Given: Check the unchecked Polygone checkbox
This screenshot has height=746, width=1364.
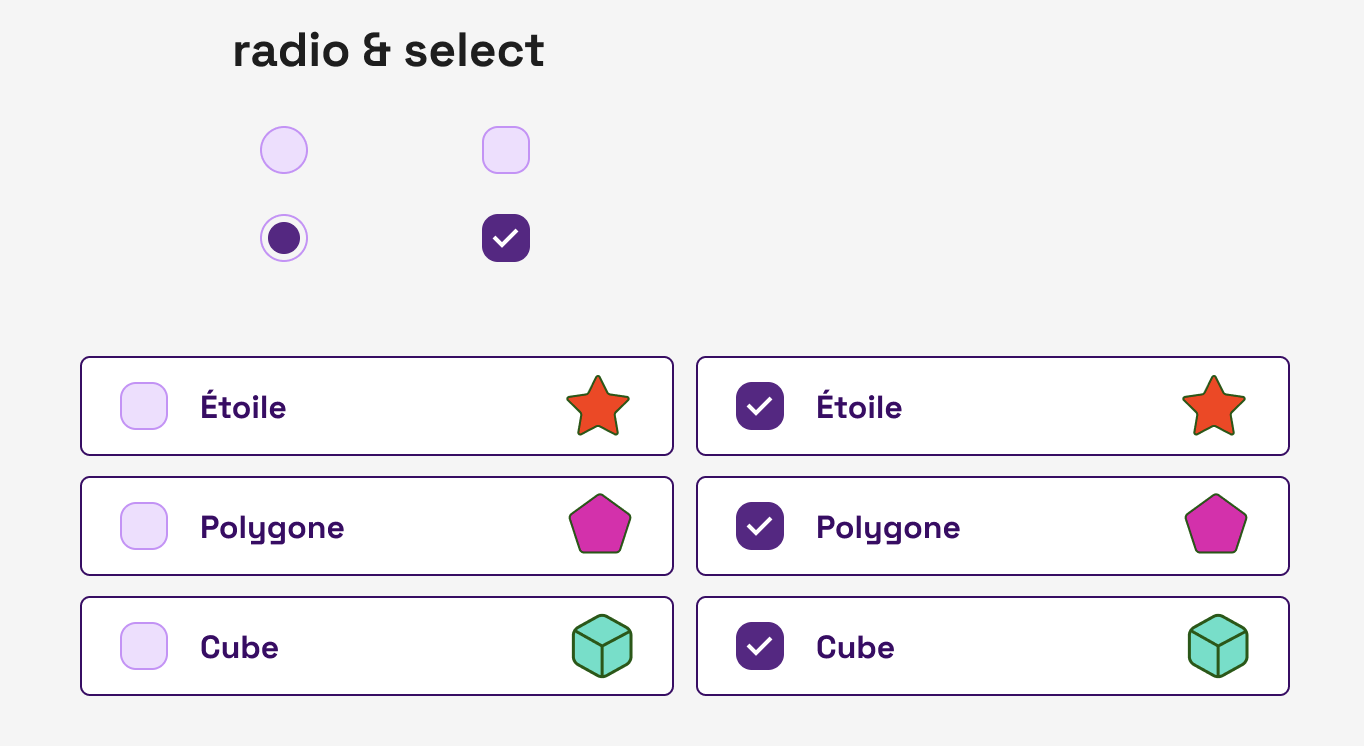Looking at the screenshot, I should point(144,526).
